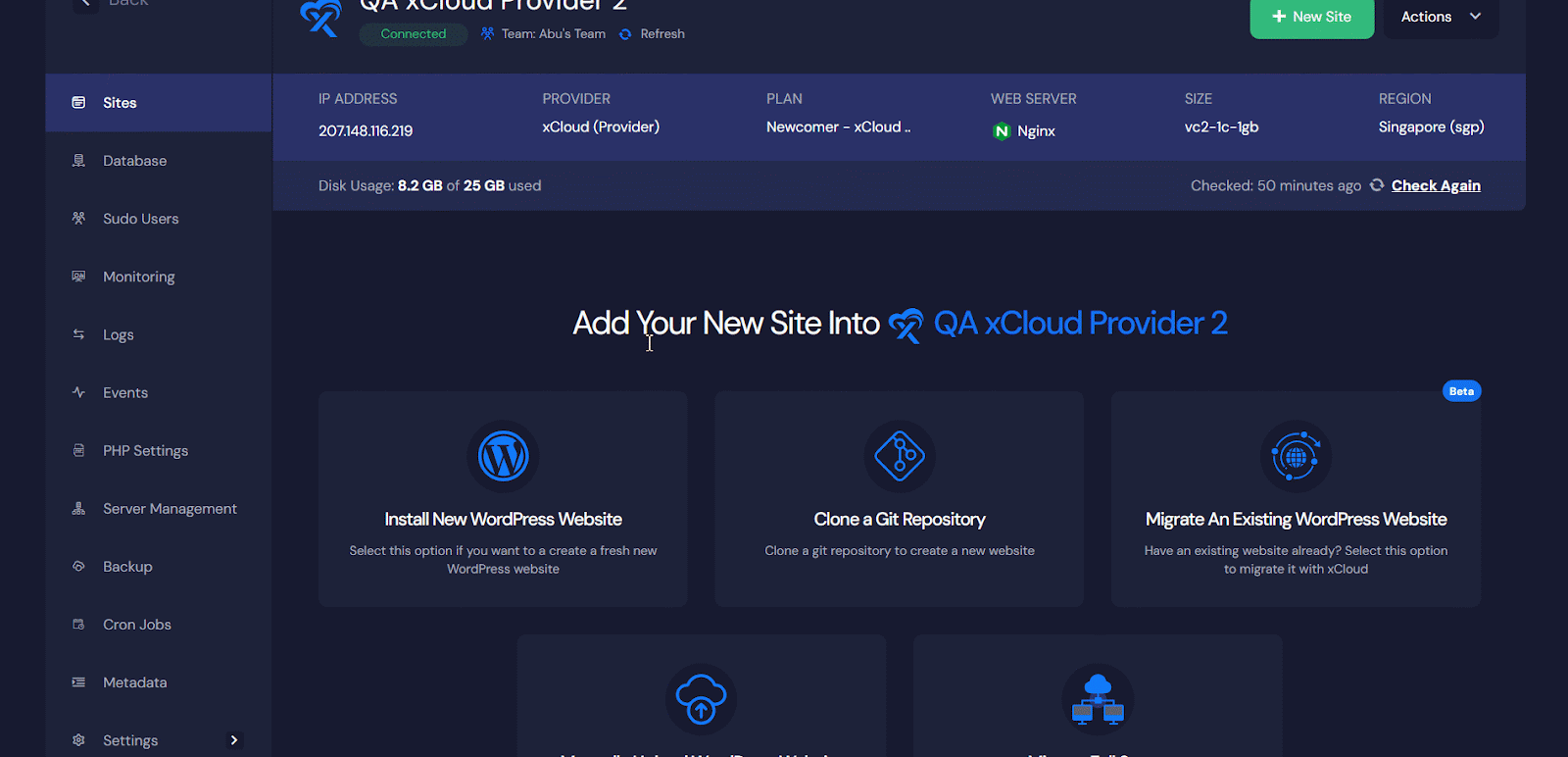Click the Settings gear icon
The width and height of the screenshot is (1568, 757).
click(x=78, y=739)
